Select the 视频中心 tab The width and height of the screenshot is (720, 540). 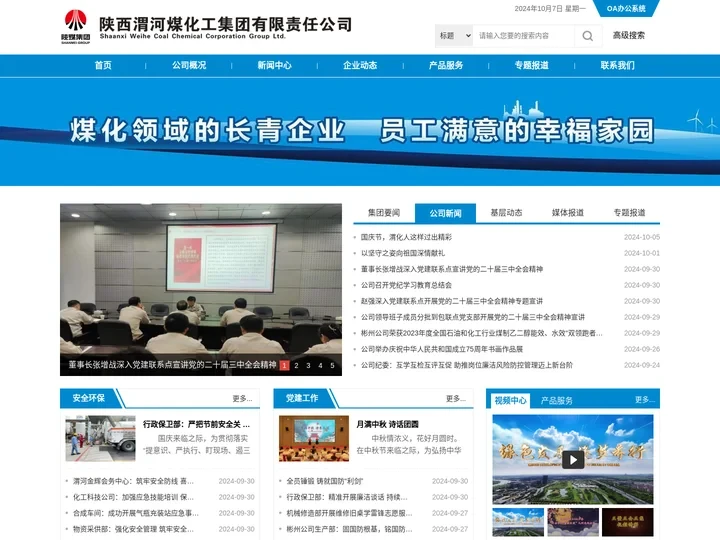[x=510, y=400]
